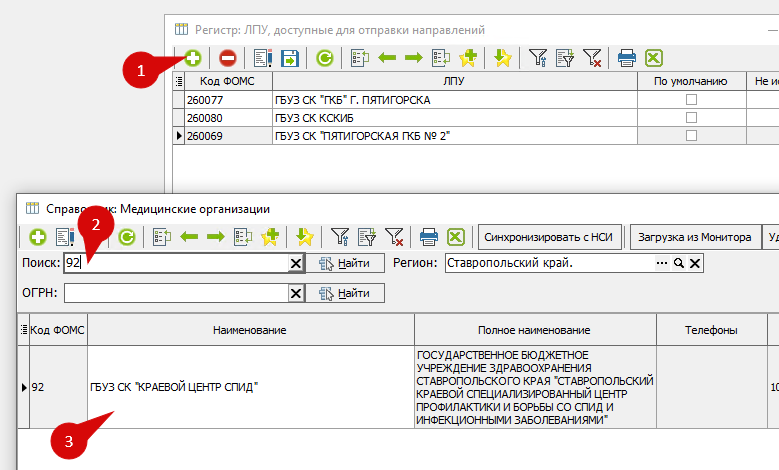Open the column selector in the ЛПУ register grid
The height and width of the screenshot is (470, 779).
tap(179, 81)
